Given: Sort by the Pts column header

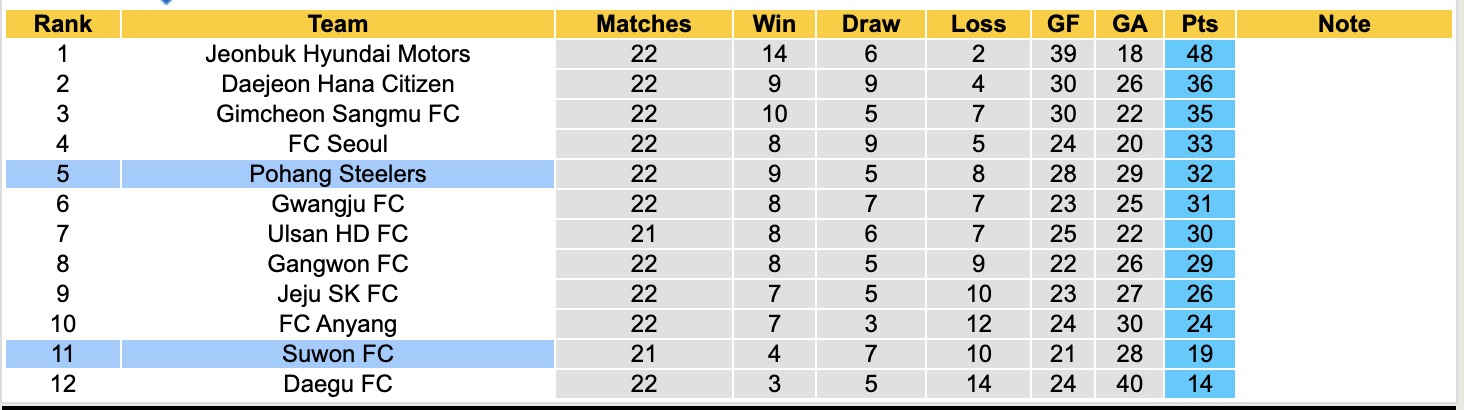Looking at the screenshot, I should (x=1199, y=24).
